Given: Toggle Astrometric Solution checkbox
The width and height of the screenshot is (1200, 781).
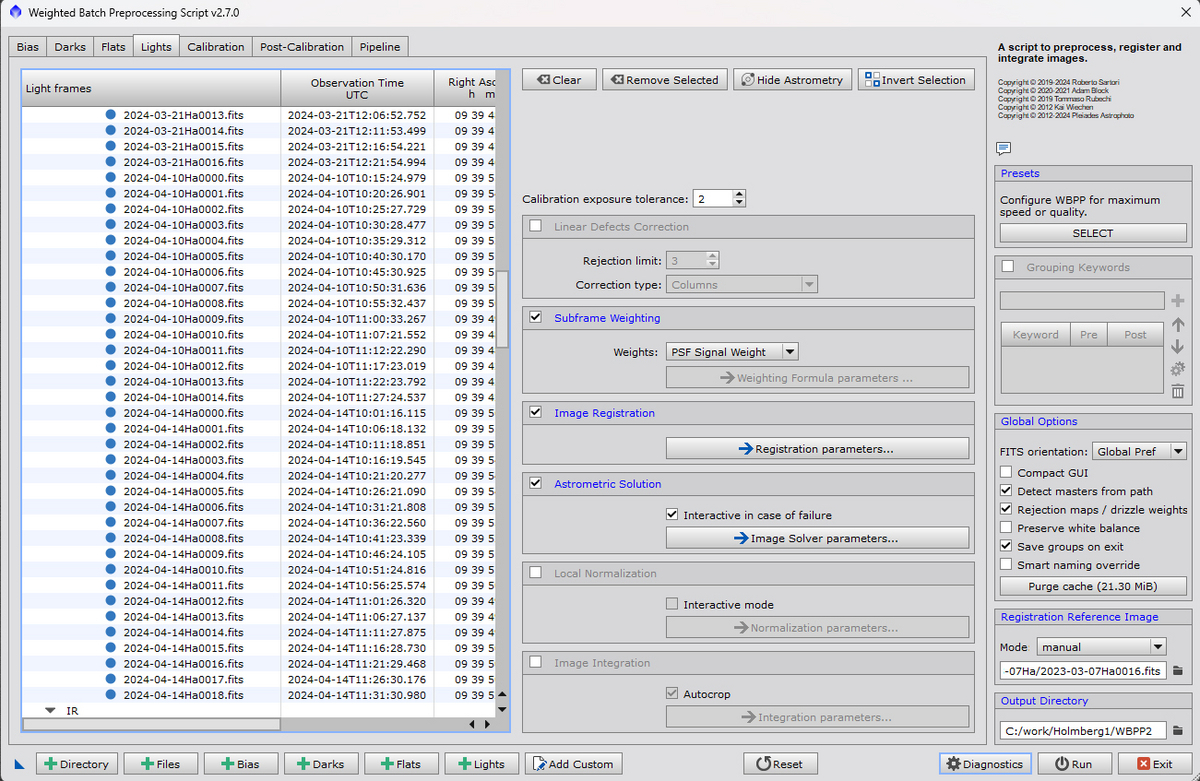Looking at the screenshot, I should (535, 484).
